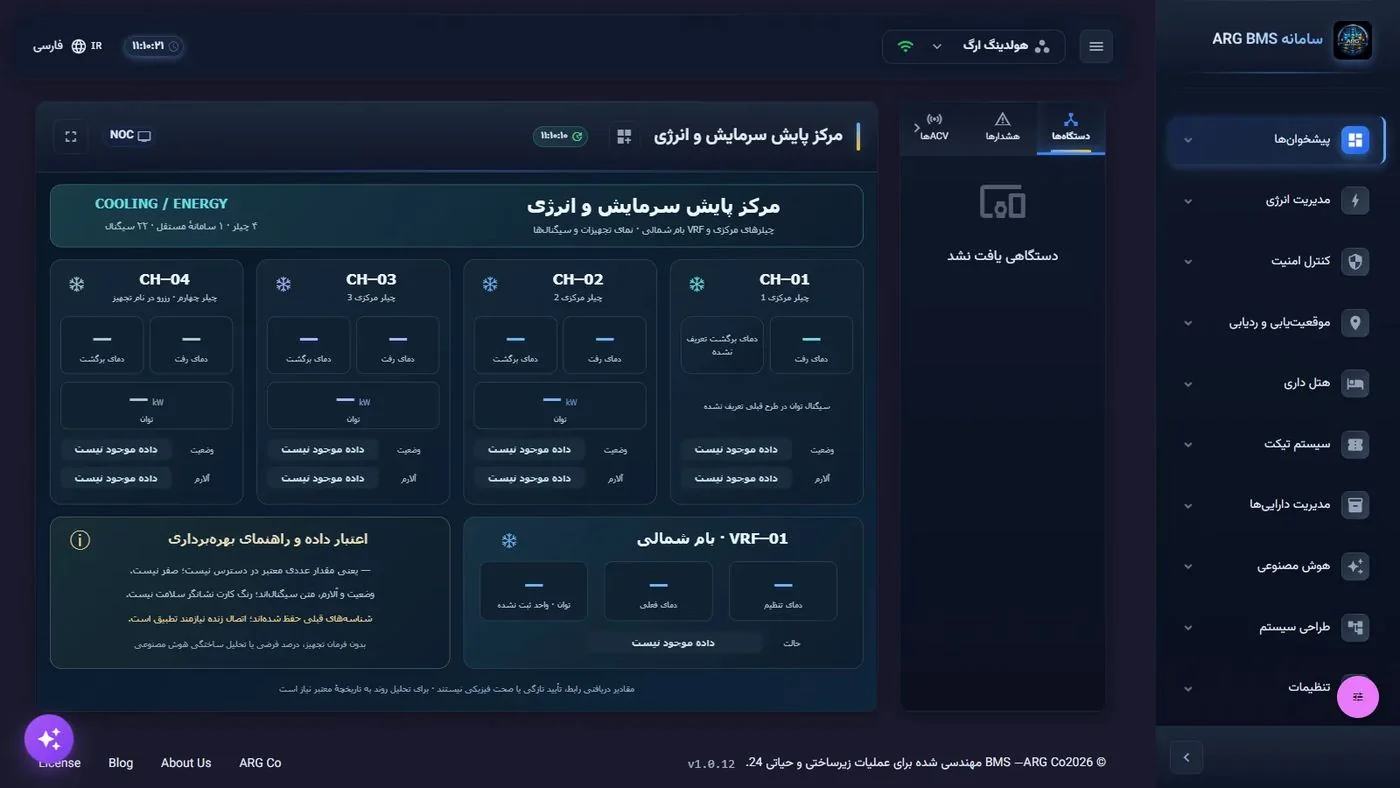Click the snowflake icon on the VRF-01 card

(509, 541)
